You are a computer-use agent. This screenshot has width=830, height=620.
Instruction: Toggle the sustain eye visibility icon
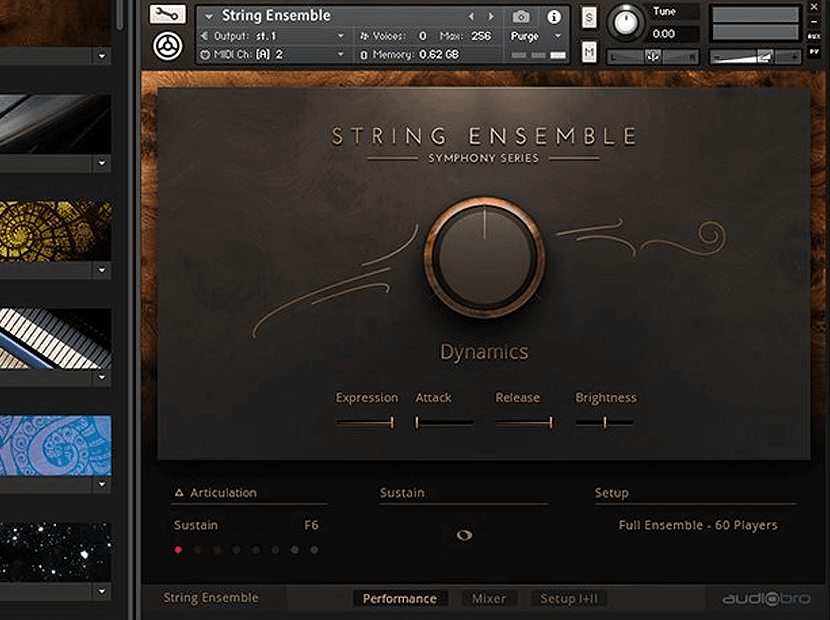pyautogui.click(x=464, y=535)
